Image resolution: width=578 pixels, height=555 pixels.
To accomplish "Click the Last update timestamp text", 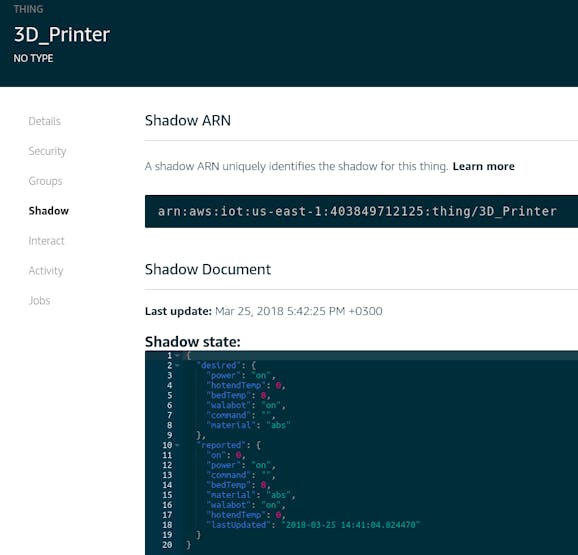I will click(x=299, y=311).
